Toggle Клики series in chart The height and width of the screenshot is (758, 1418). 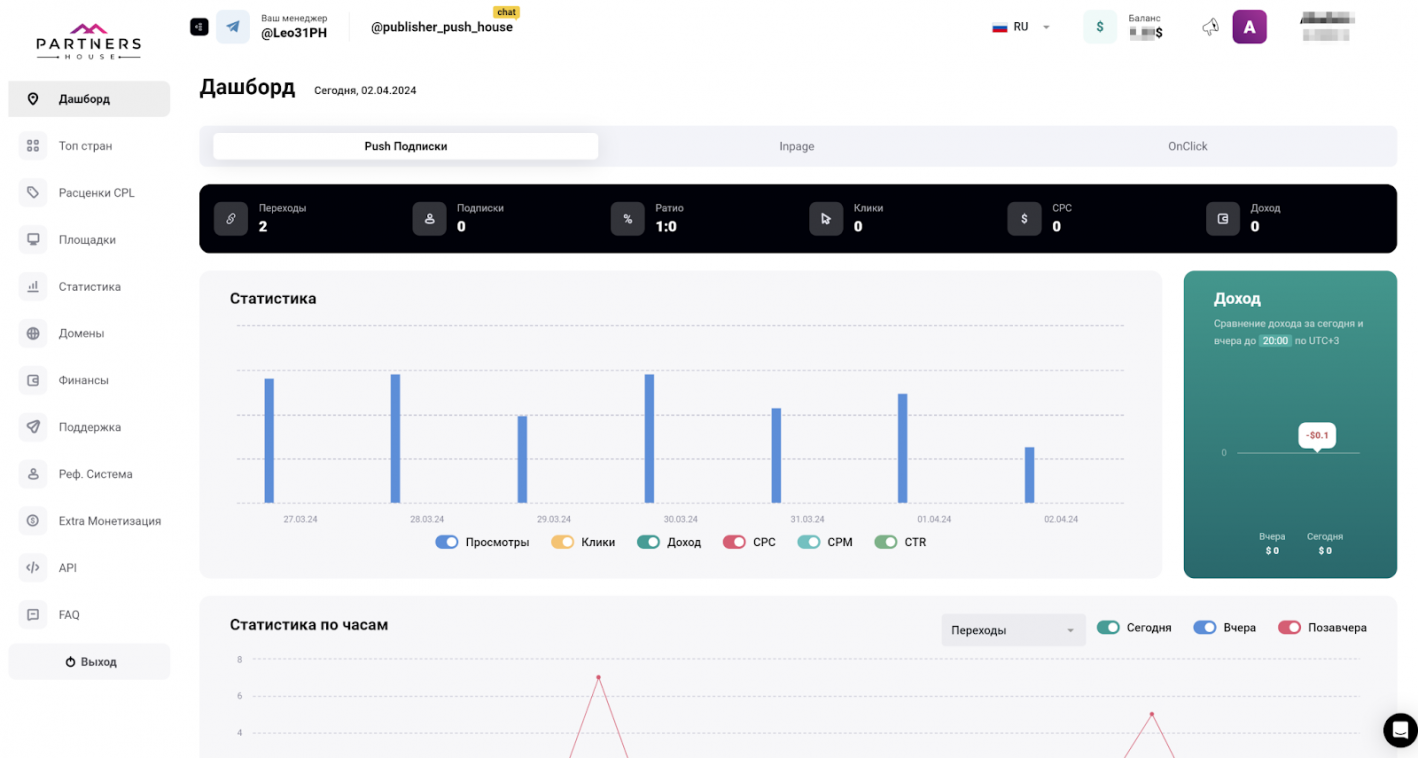[x=562, y=542]
